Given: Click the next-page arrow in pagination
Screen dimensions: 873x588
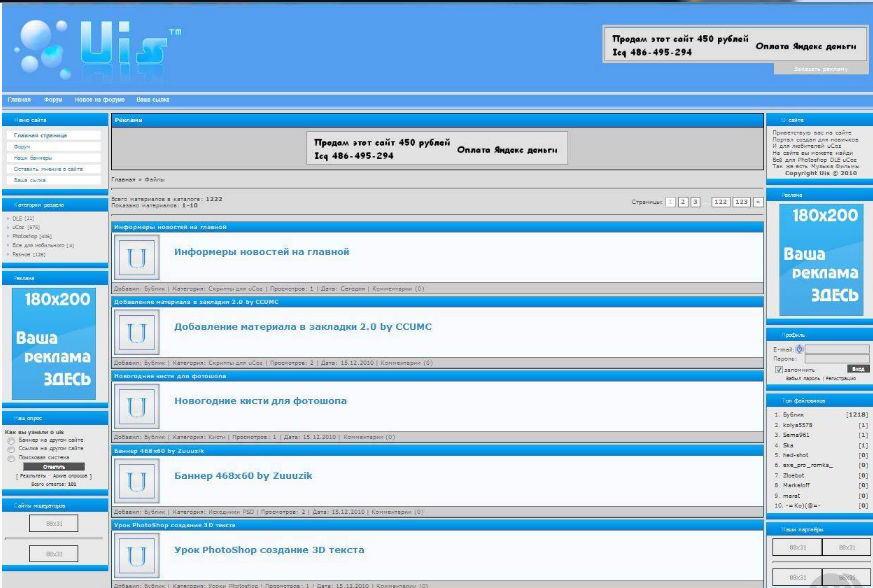Looking at the screenshot, I should [758, 202].
